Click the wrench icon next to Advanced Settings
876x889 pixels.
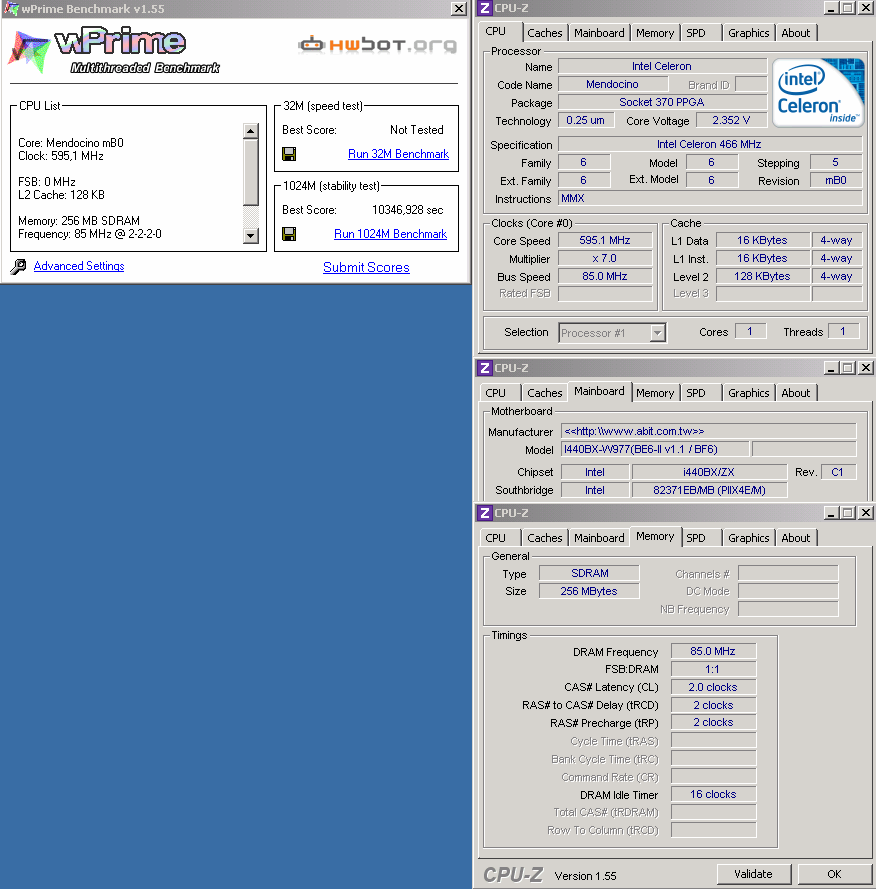(18, 266)
